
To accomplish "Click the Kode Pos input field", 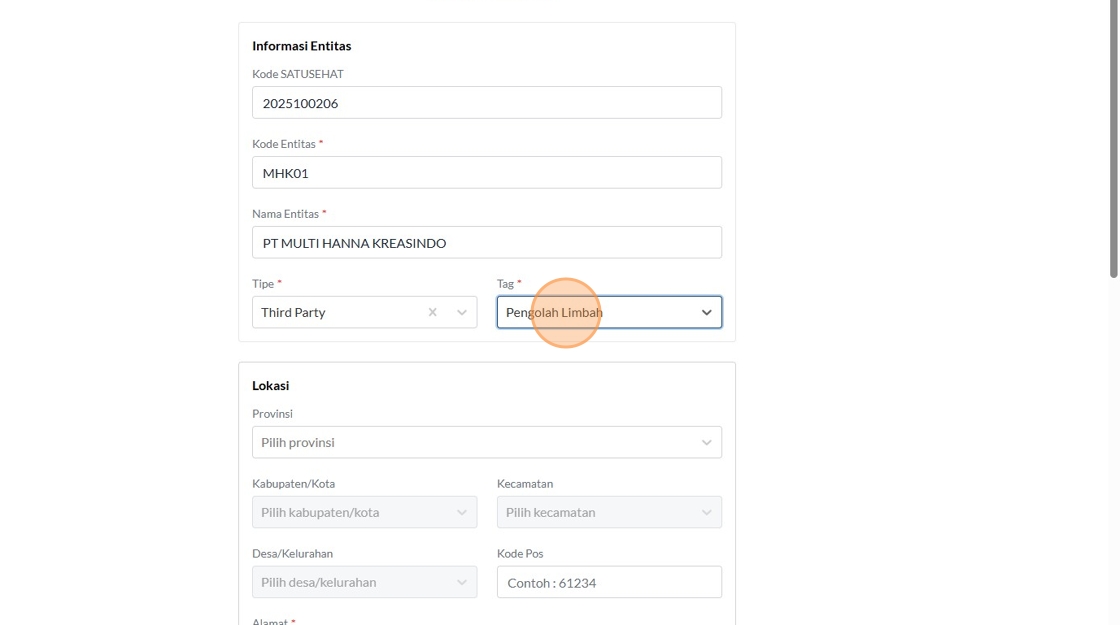I will coord(608,582).
